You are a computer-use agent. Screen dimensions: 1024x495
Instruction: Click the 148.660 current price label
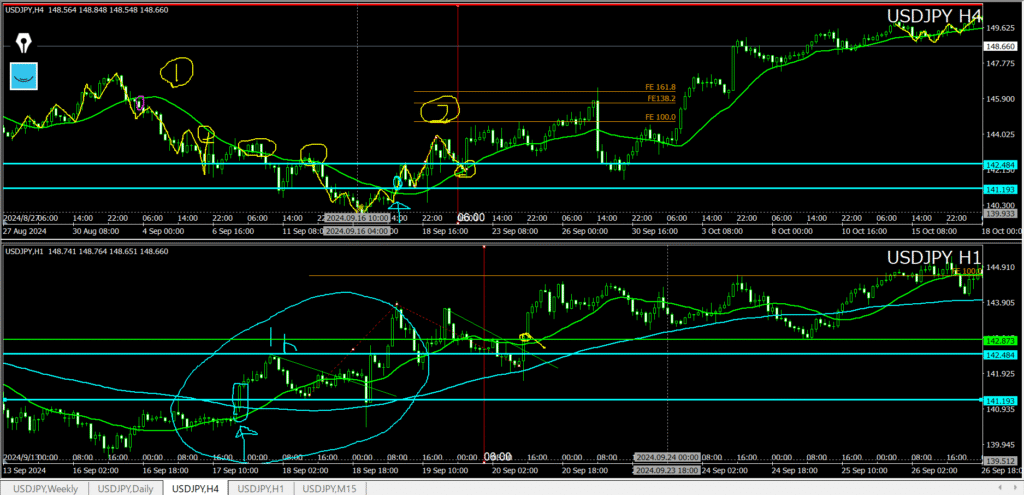(1001, 46)
